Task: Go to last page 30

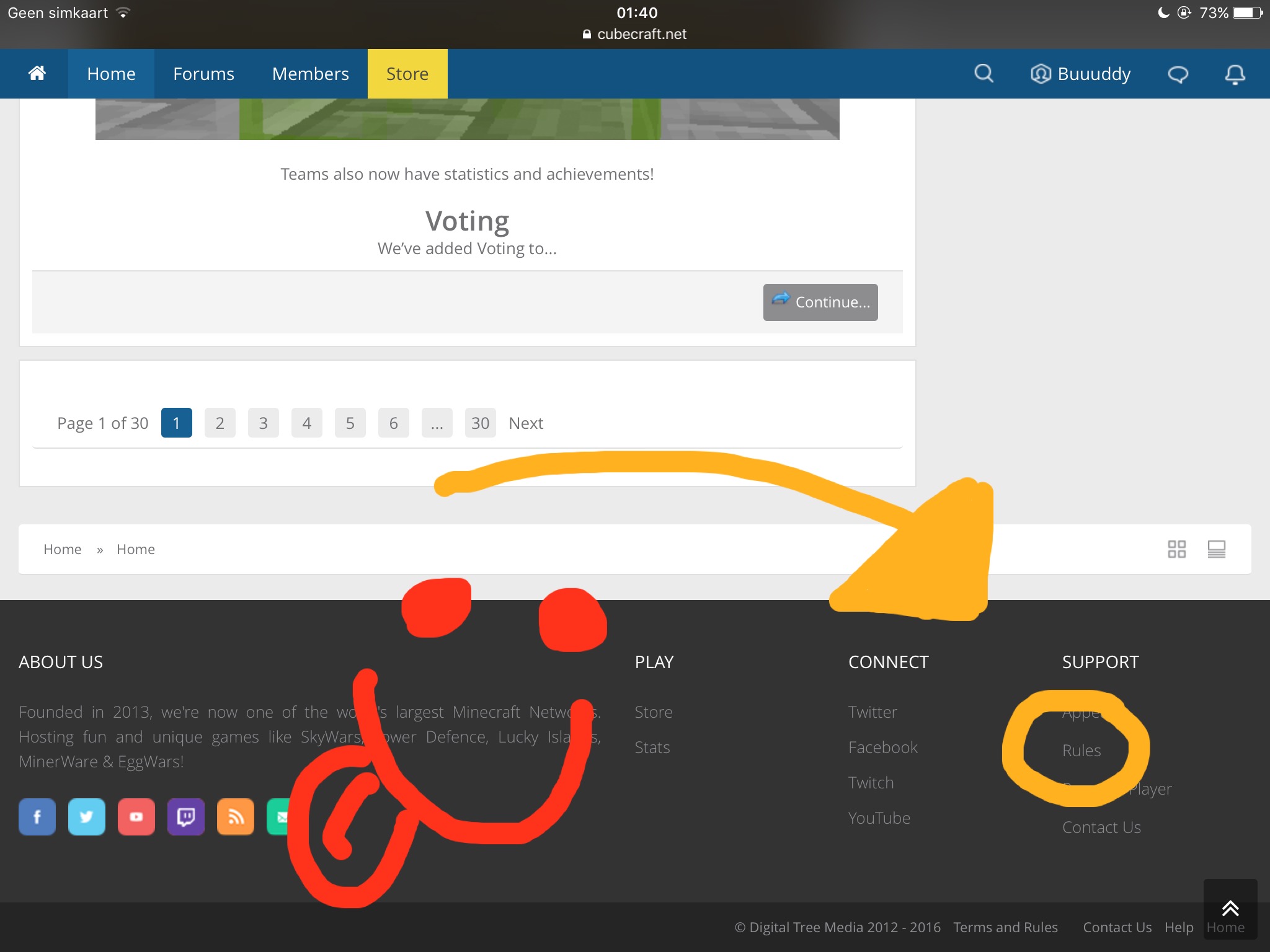Action: (x=481, y=423)
